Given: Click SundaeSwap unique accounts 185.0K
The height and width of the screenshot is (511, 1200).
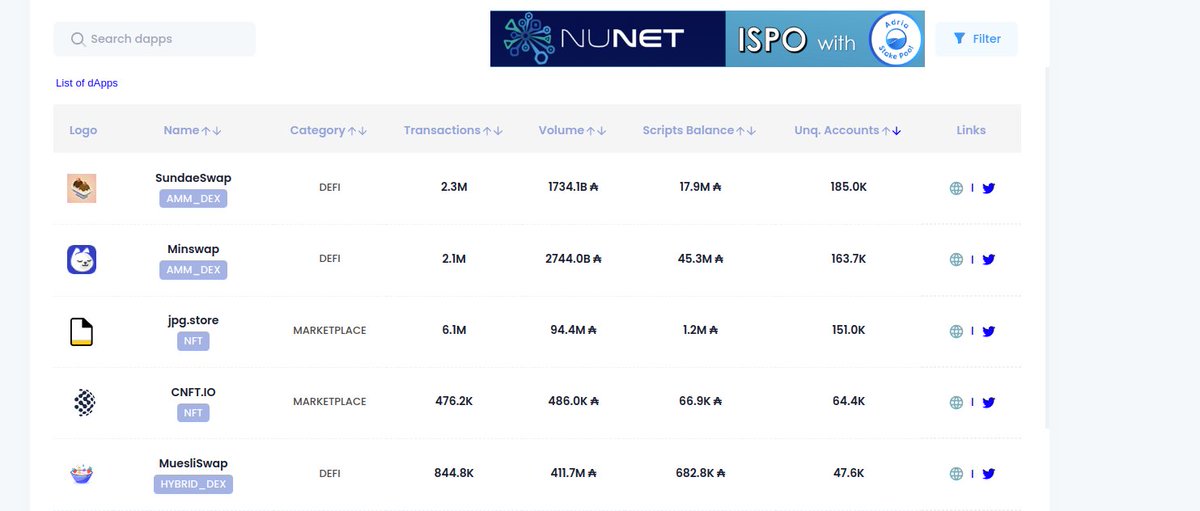Looking at the screenshot, I should [x=848, y=187].
